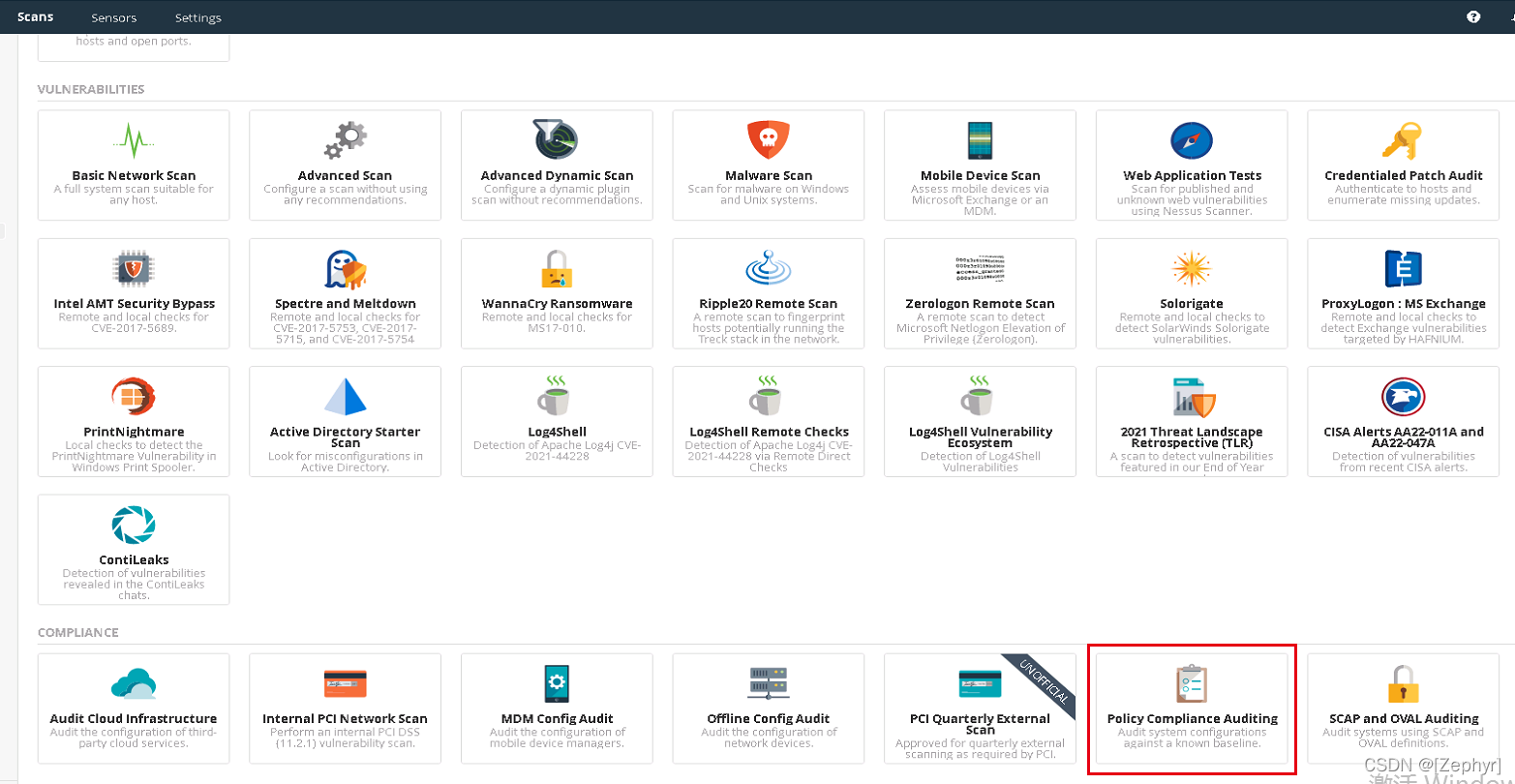Click the VULNERABILITIES section heading
Image resolution: width=1515 pixels, height=784 pixels.
[x=91, y=89]
